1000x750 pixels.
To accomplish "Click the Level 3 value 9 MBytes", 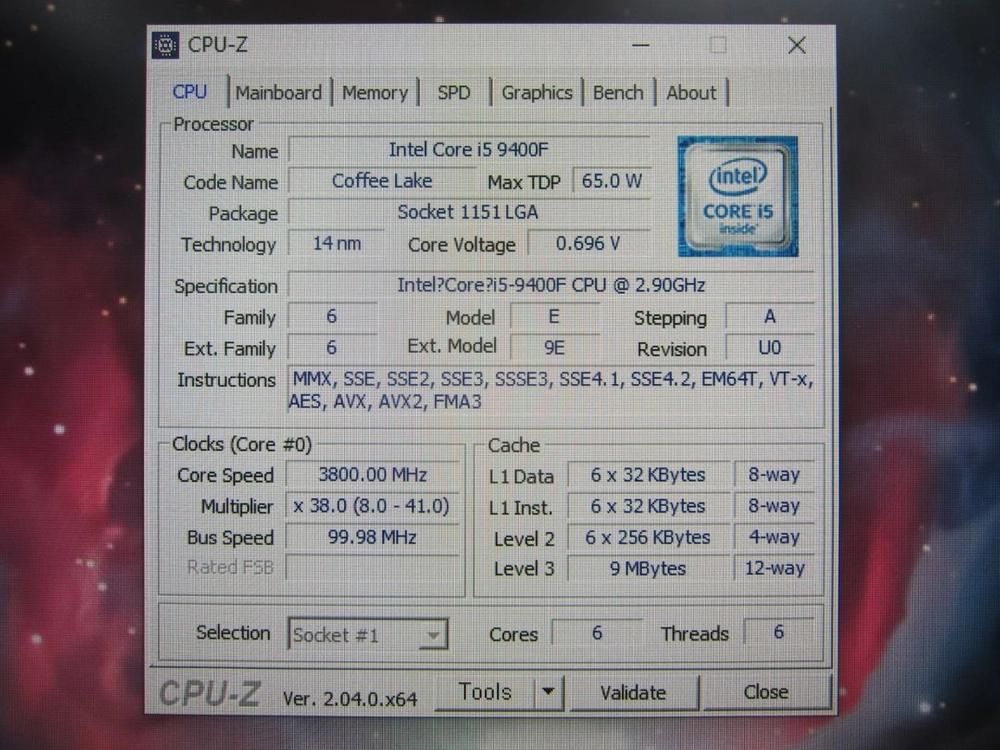I will pyautogui.click(x=648, y=568).
